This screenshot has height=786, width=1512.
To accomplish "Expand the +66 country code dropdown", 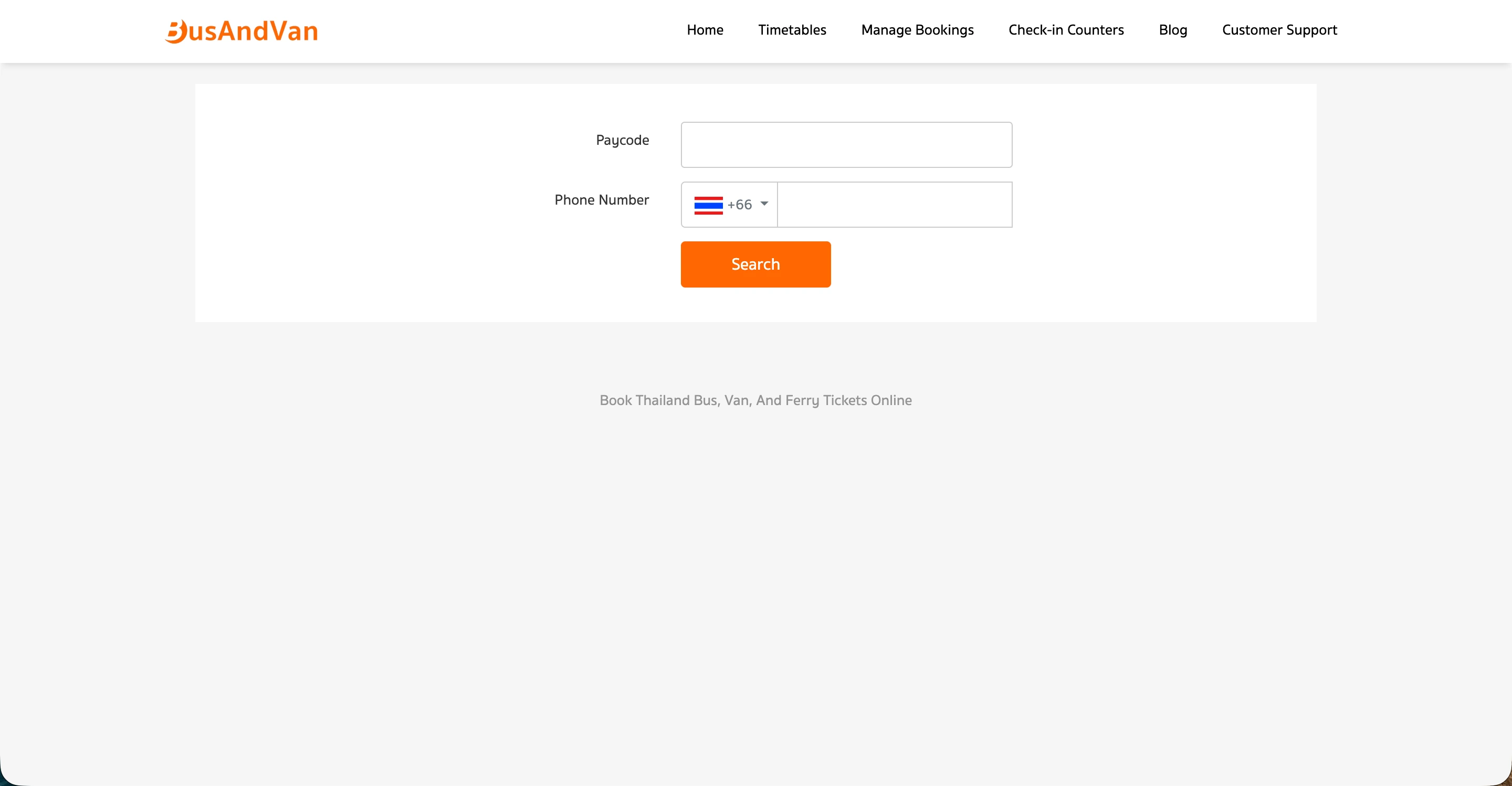I will coord(730,205).
